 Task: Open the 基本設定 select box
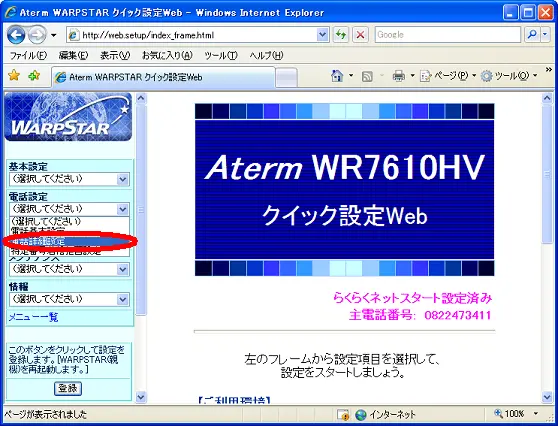pyautogui.click(x=69, y=179)
